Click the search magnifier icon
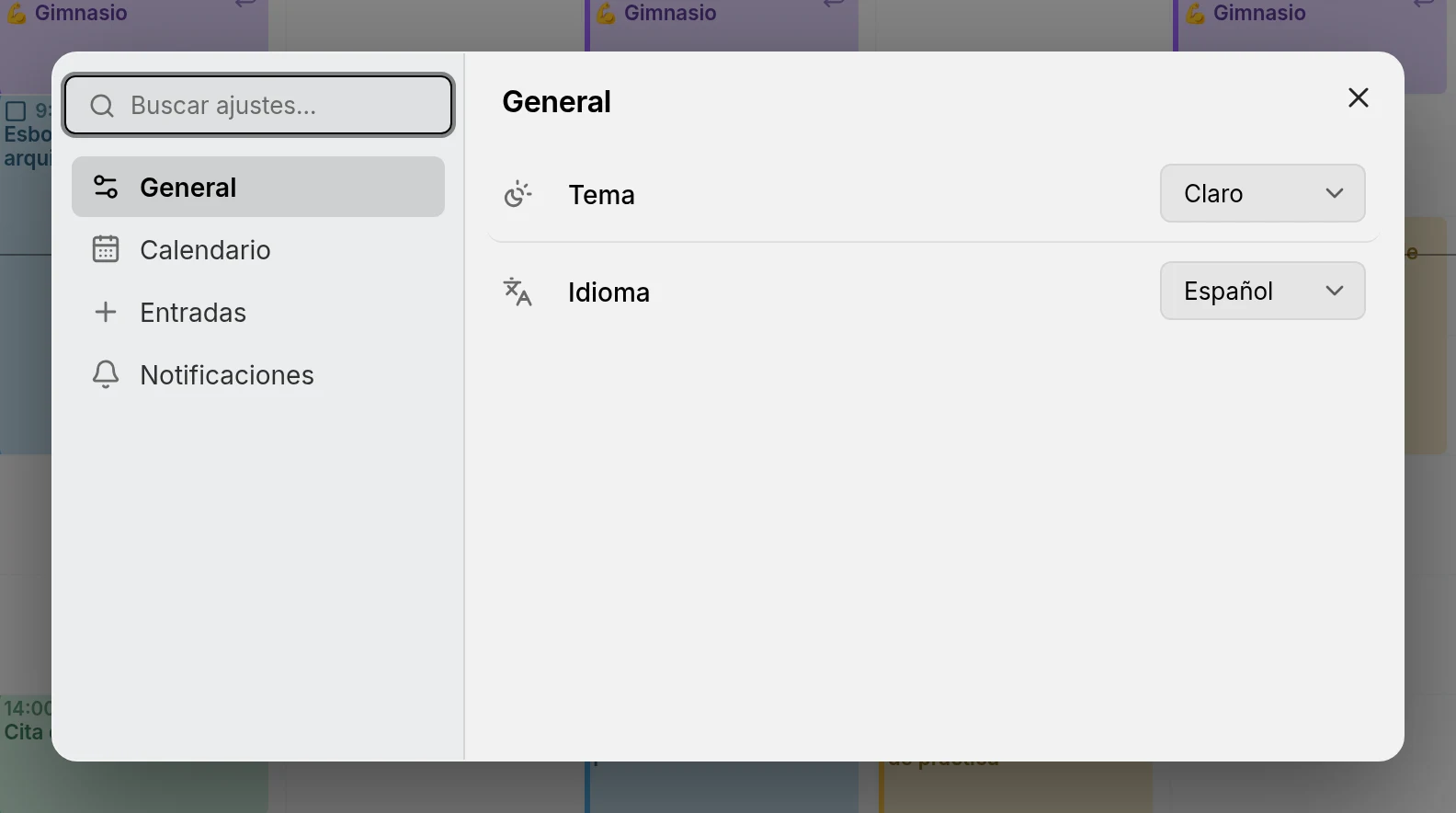 [x=102, y=106]
